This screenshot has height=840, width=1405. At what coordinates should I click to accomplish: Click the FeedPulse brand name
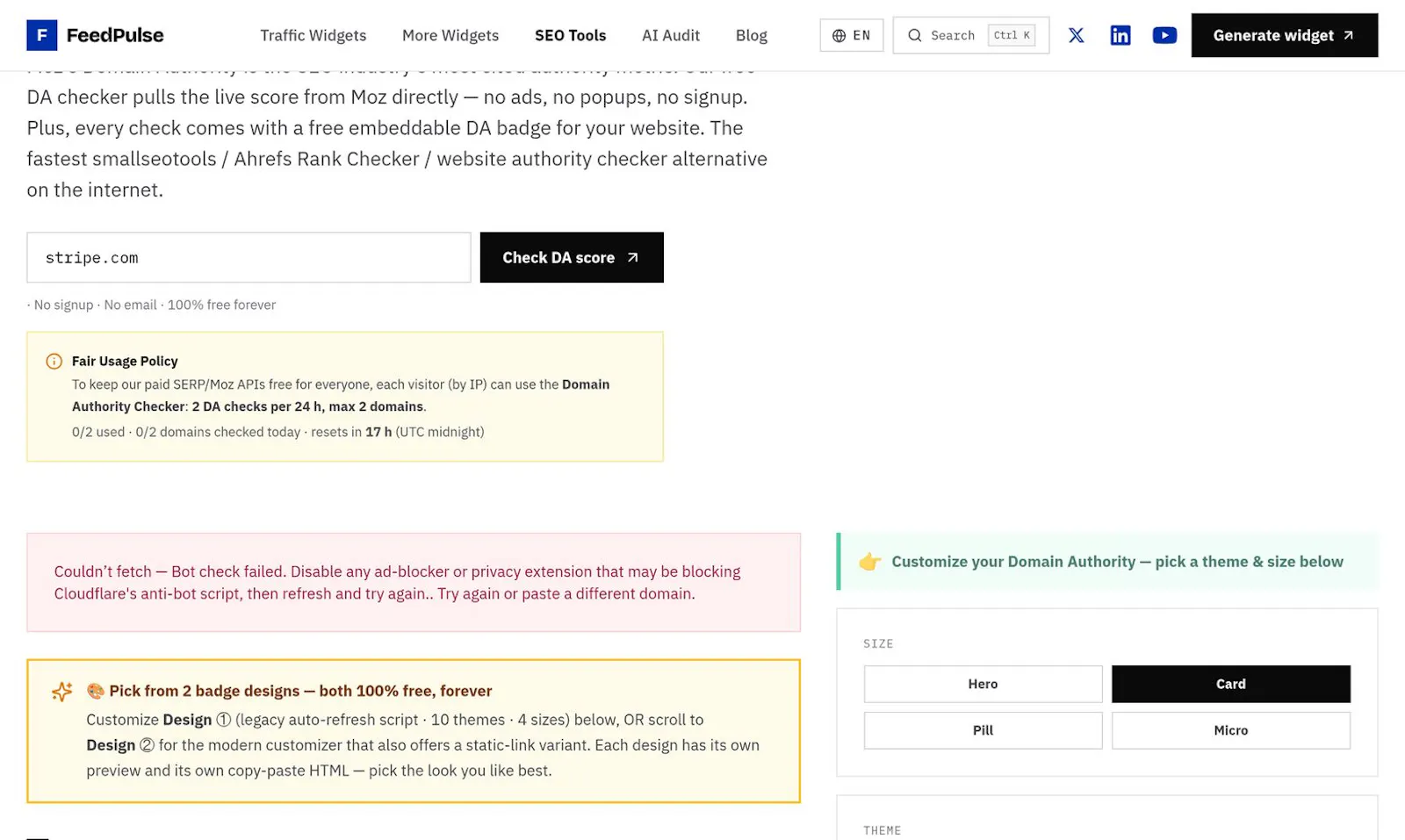[115, 35]
